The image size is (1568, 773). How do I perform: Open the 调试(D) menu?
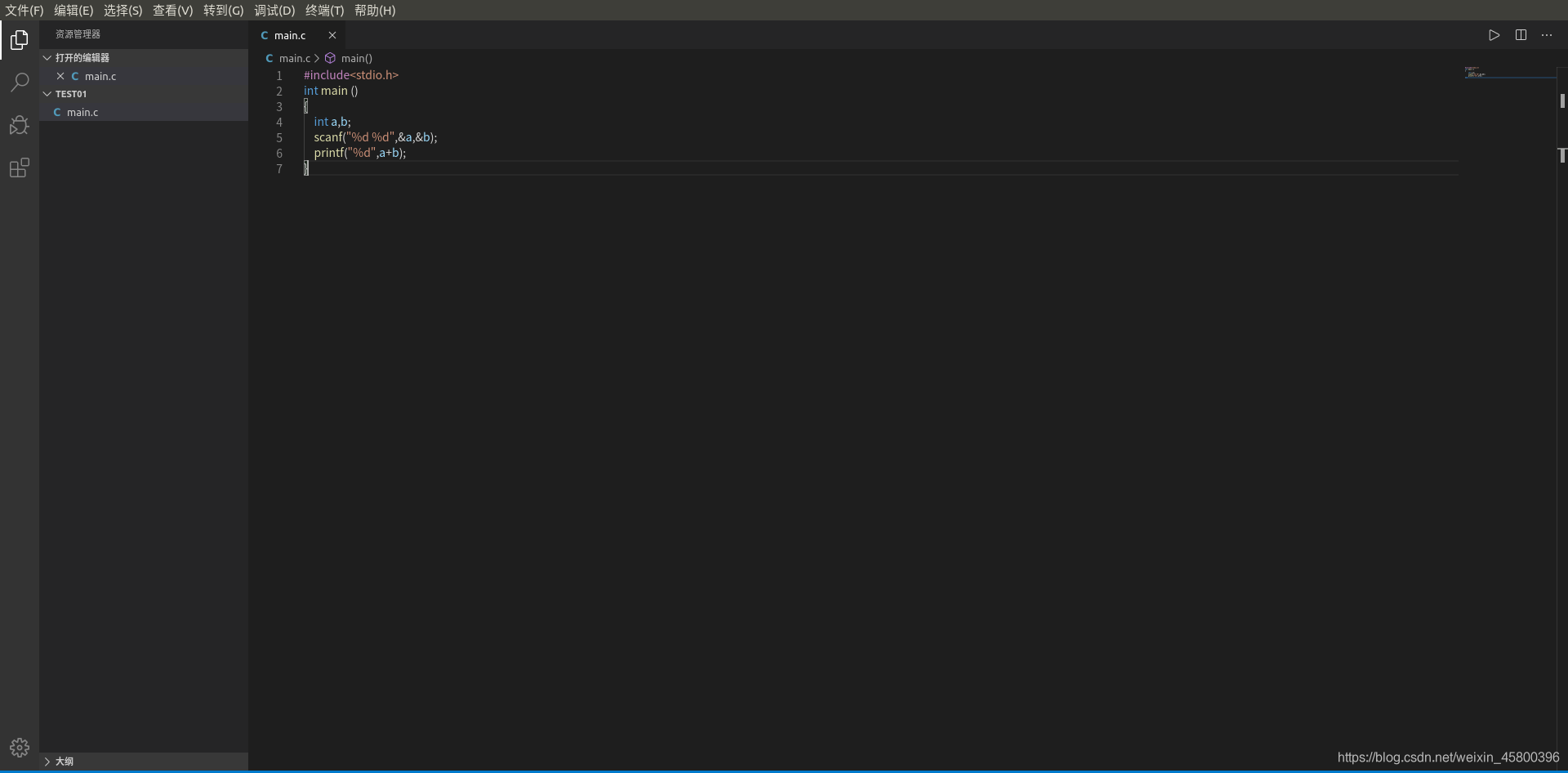click(274, 11)
